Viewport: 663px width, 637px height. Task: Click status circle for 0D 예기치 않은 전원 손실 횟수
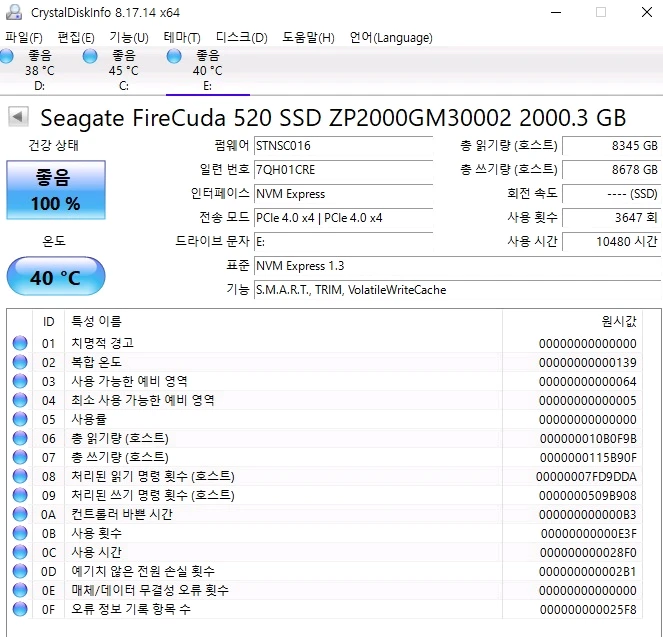click(20, 571)
